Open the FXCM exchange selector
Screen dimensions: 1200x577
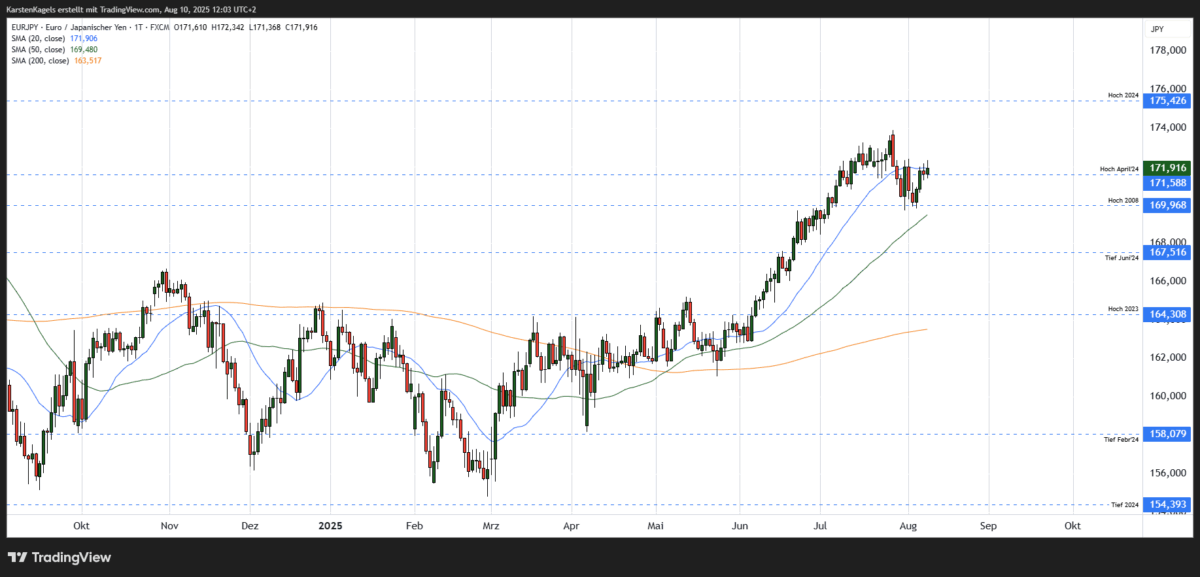[159, 27]
